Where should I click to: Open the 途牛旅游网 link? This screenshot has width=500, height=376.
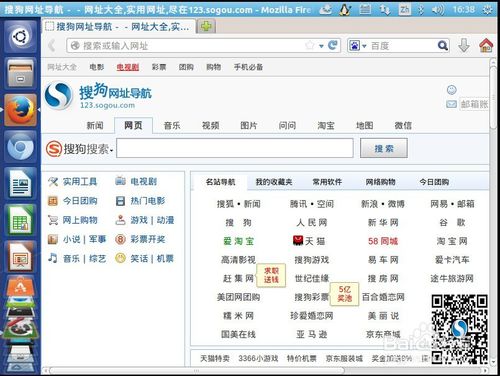click(452, 278)
